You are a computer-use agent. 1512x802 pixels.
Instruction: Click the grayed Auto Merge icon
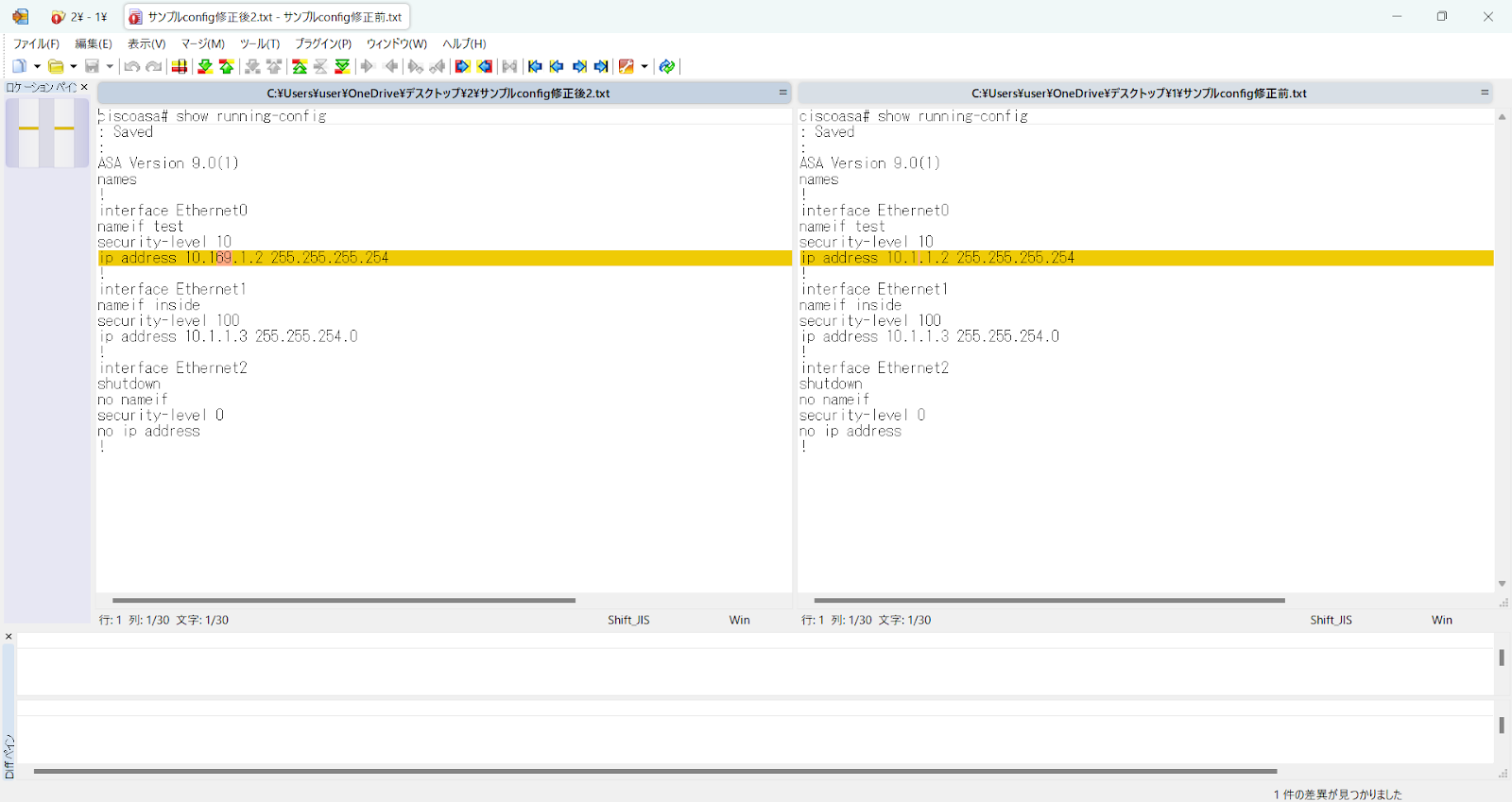509,66
